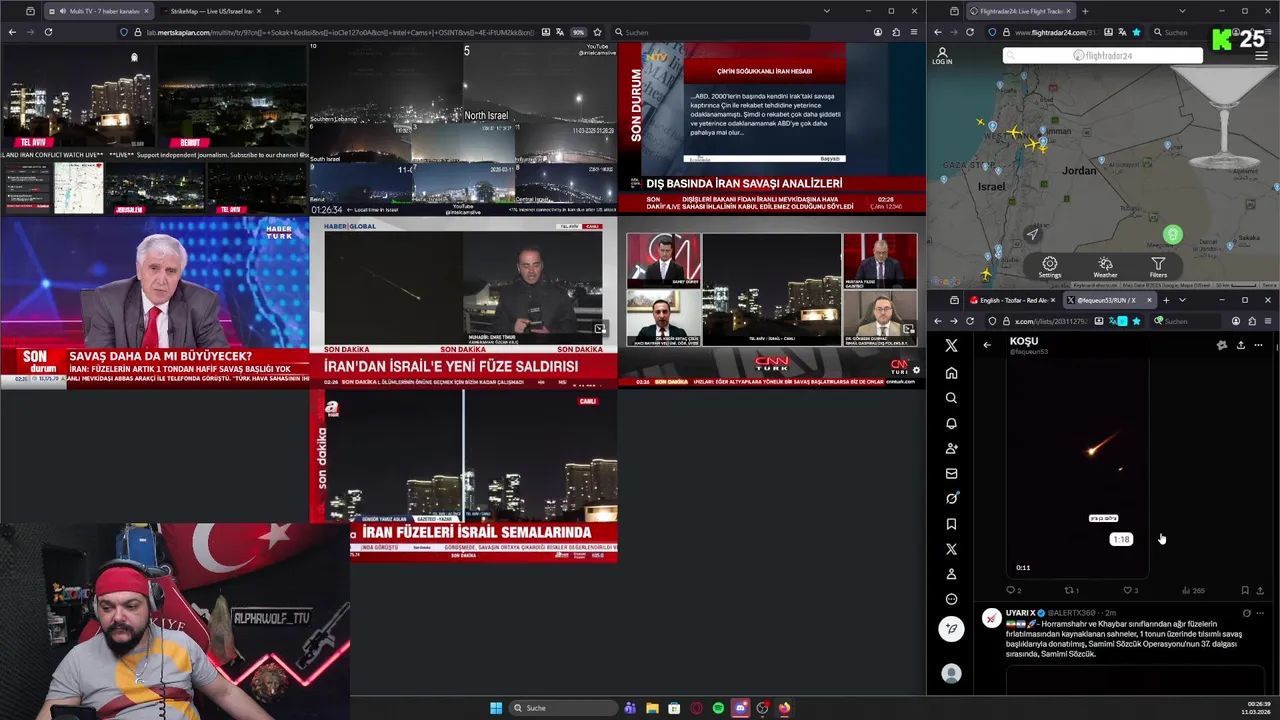Open File Explorer from the taskbar
The width and height of the screenshot is (1280, 720).
(x=652, y=708)
